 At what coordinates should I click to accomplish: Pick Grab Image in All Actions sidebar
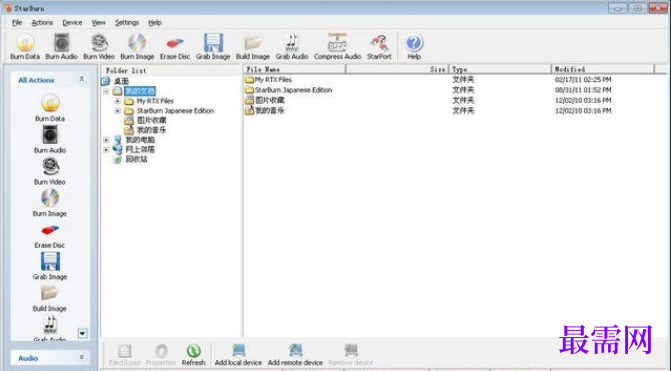50,266
